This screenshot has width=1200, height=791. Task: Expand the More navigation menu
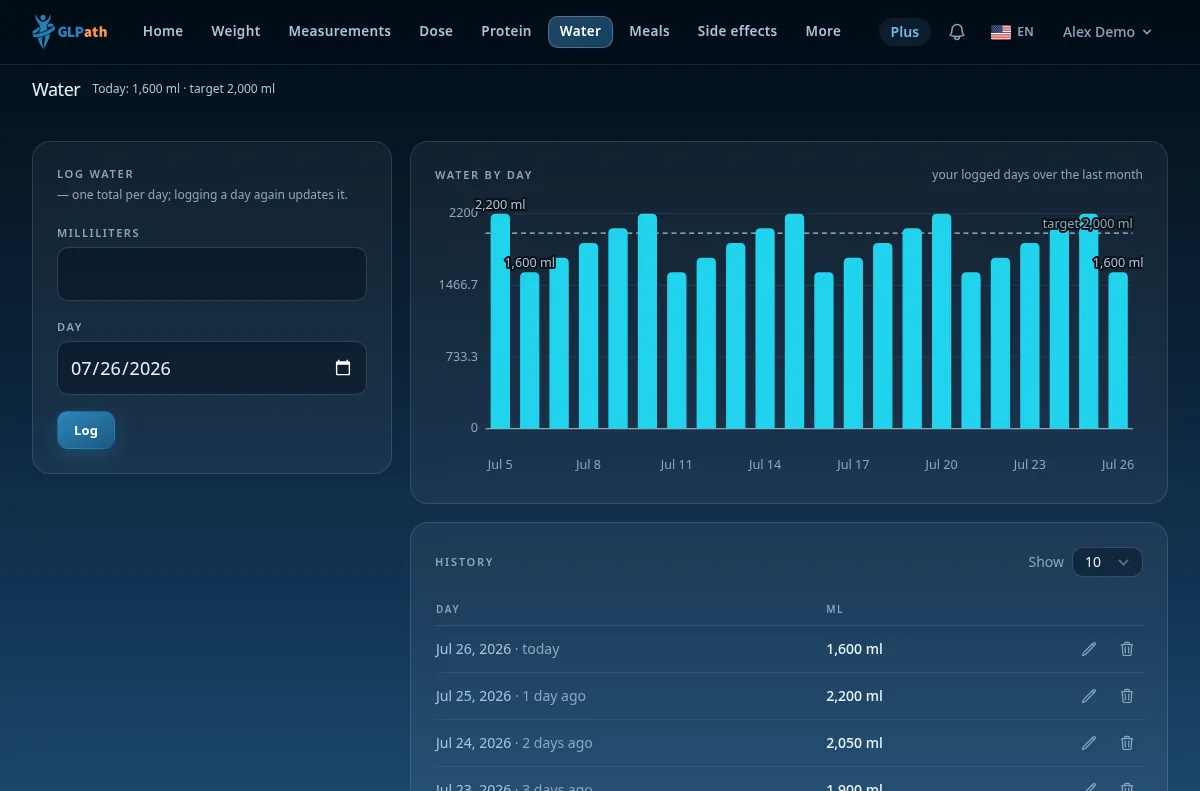tap(823, 32)
